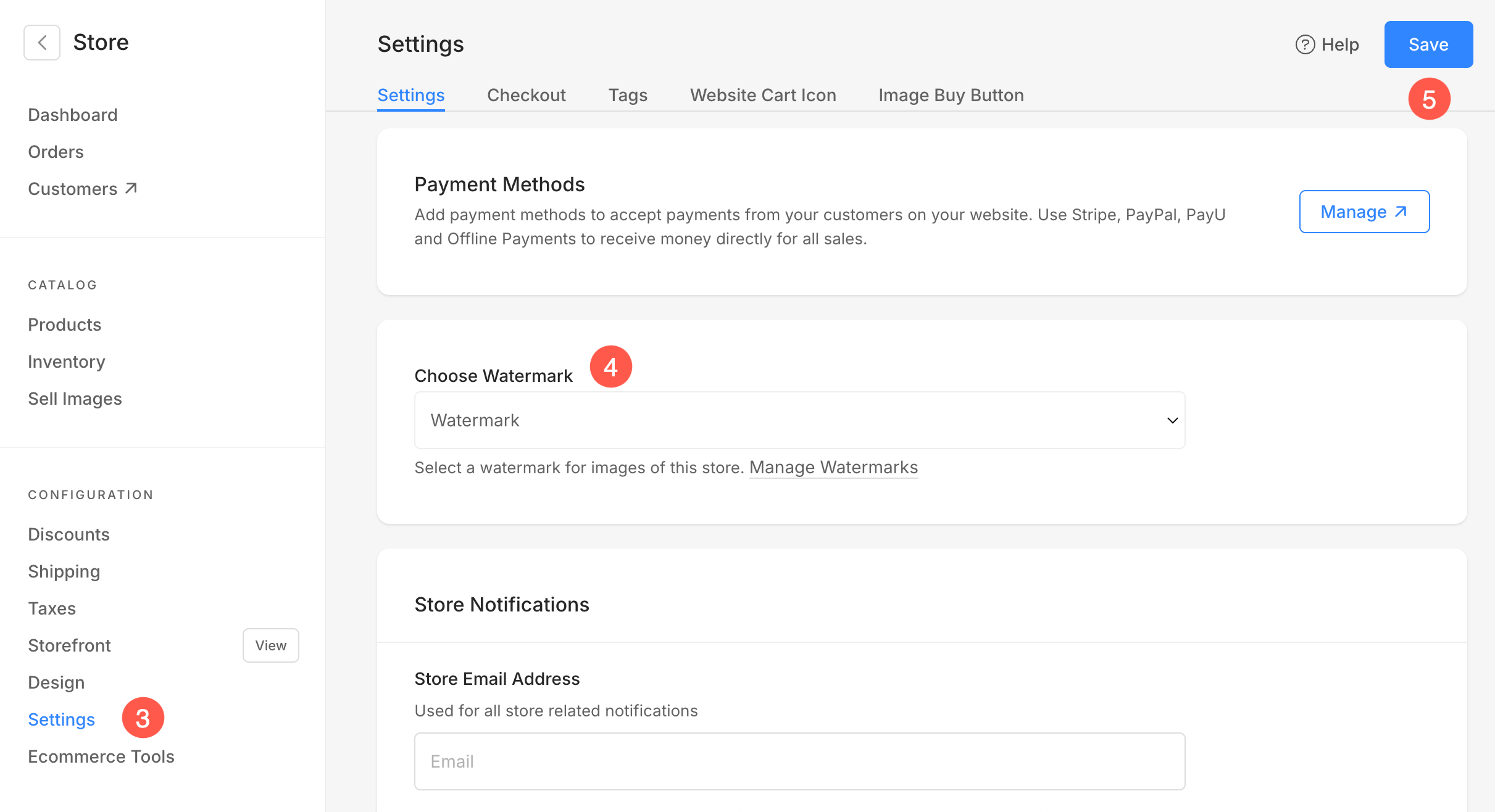Open the Customers external link
Image resolution: width=1495 pixels, height=812 pixels.
(x=82, y=189)
